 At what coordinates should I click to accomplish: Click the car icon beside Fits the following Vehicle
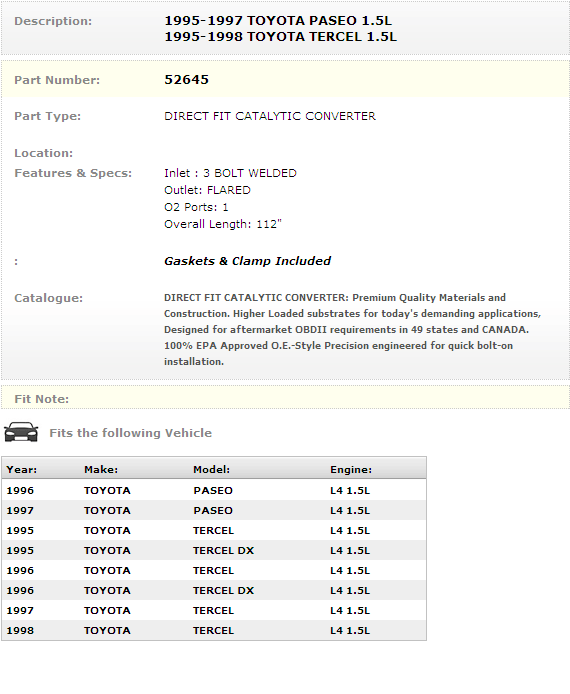21,432
